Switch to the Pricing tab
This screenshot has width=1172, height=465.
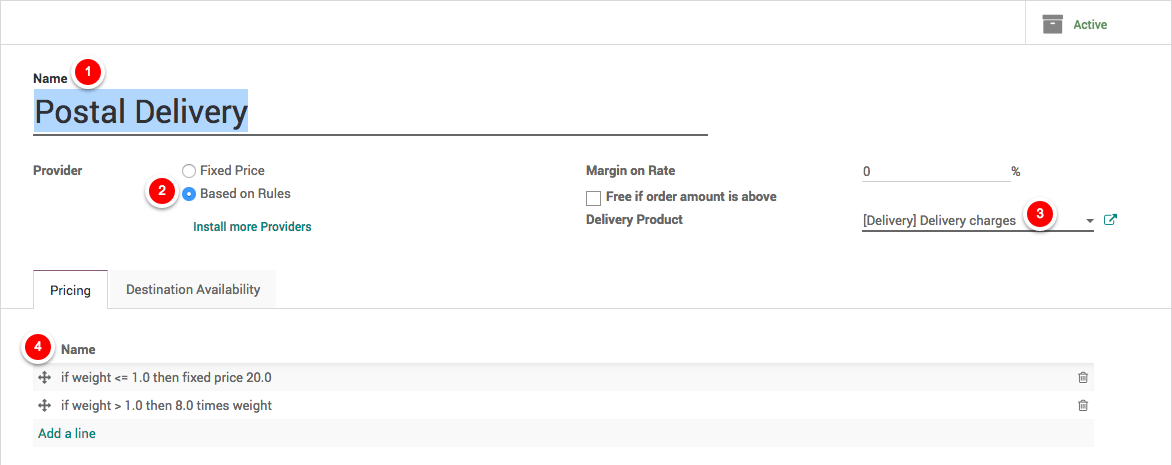(71, 290)
